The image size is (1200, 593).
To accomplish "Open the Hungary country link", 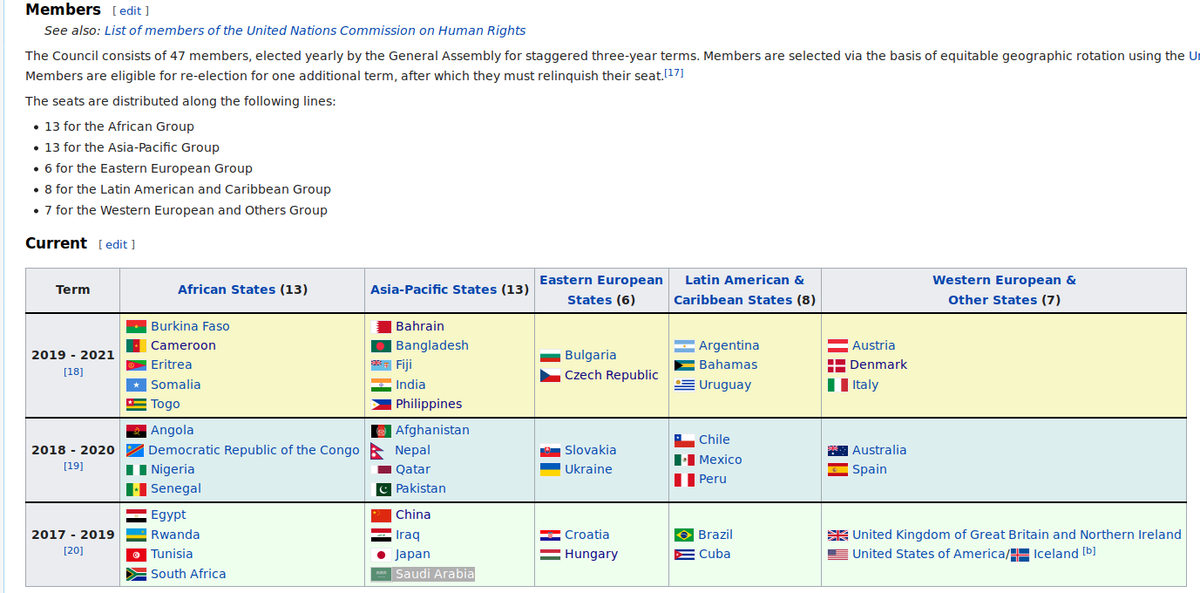I will click(x=591, y=554).
